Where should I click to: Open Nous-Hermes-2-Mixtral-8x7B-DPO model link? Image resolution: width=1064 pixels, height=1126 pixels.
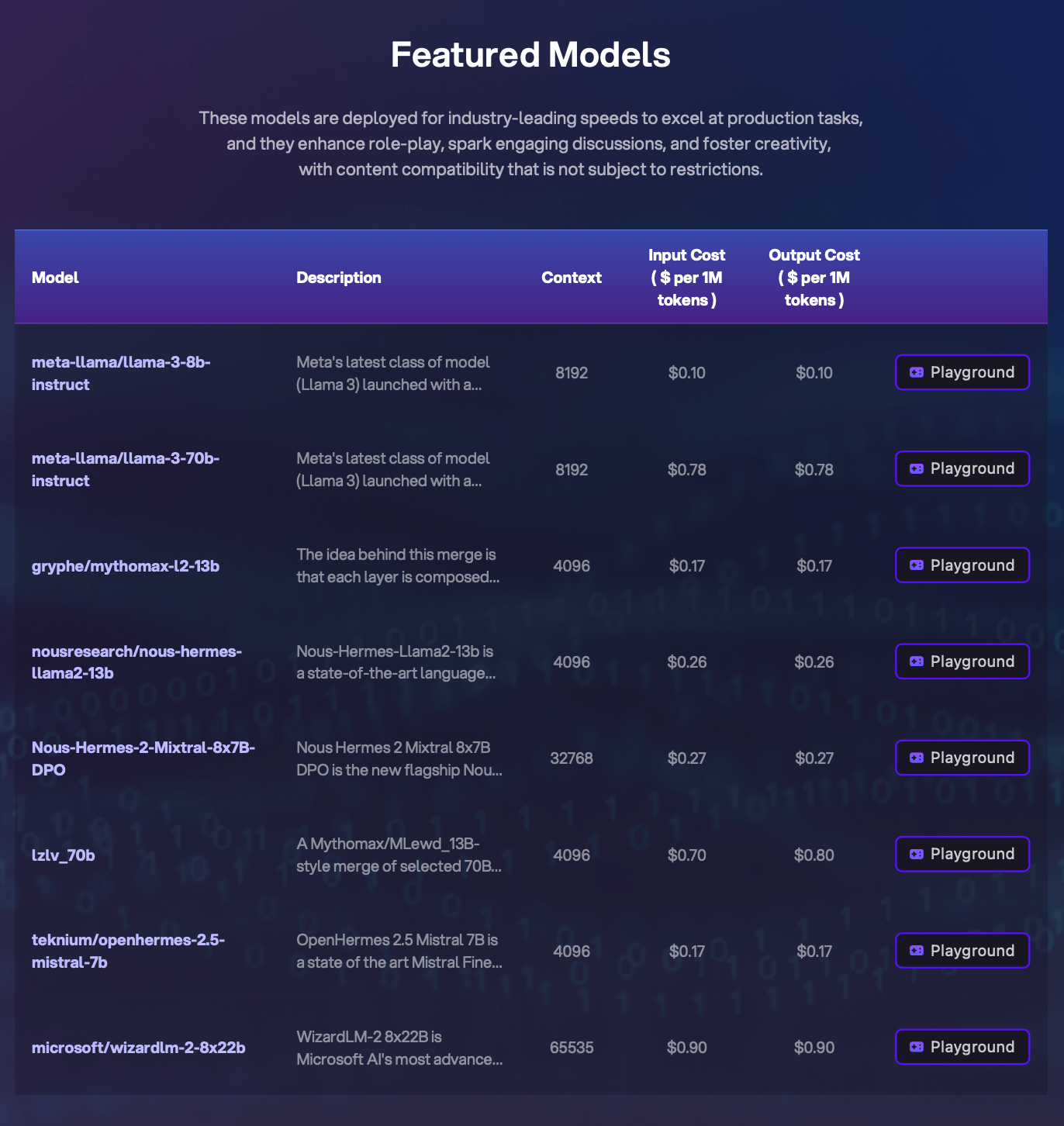coord(143,758)
